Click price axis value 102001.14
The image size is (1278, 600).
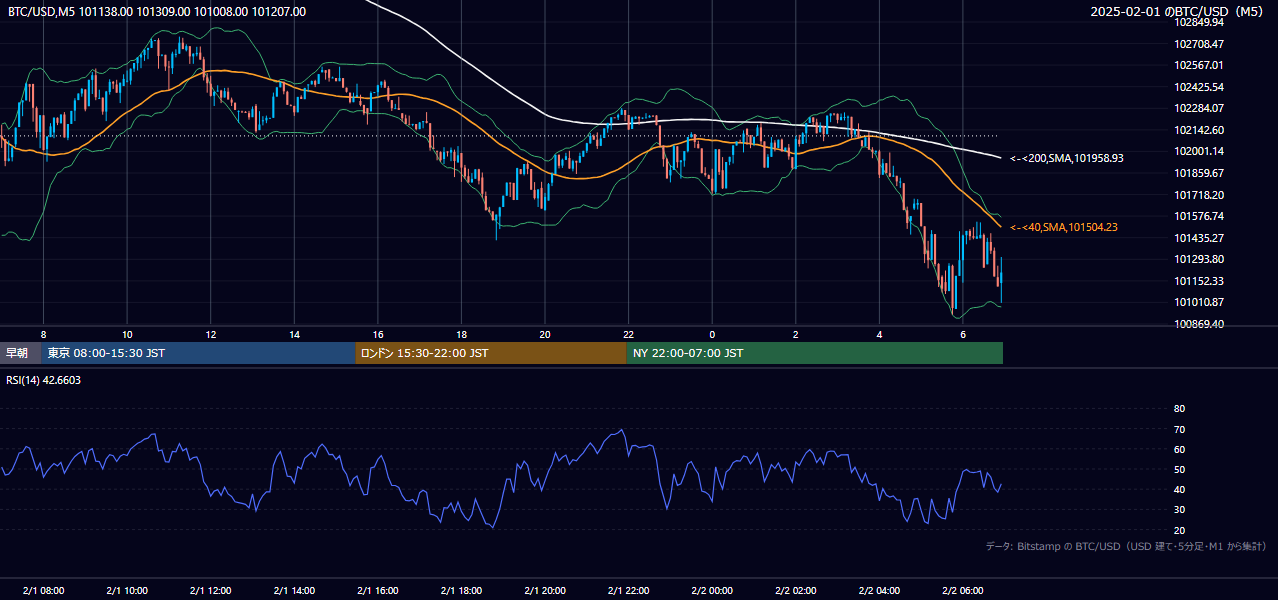click(x=1199, y=151)
